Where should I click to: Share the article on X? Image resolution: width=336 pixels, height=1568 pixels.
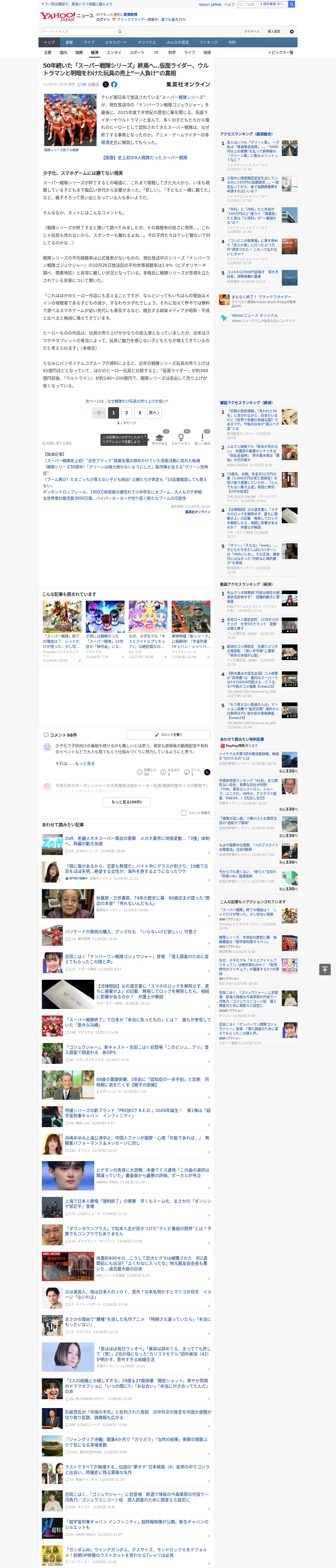point(105,85)
